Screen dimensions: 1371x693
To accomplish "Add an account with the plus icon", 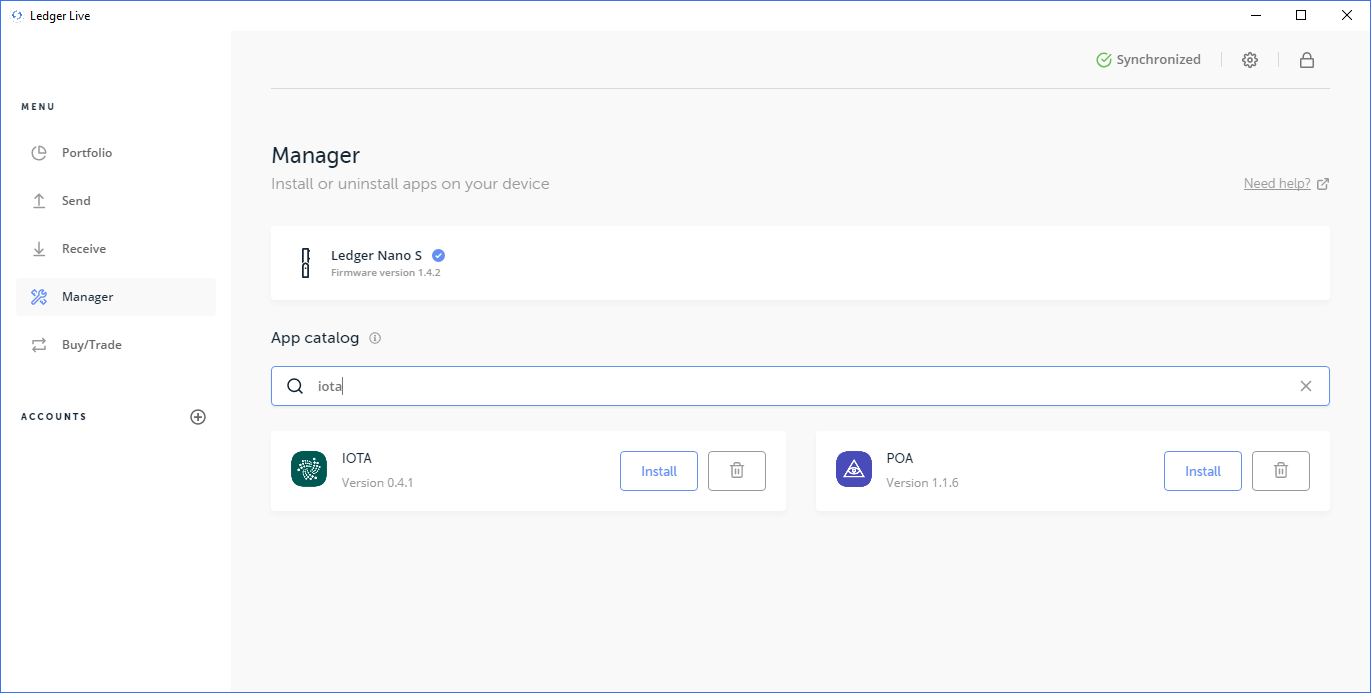I will (198, 417).
